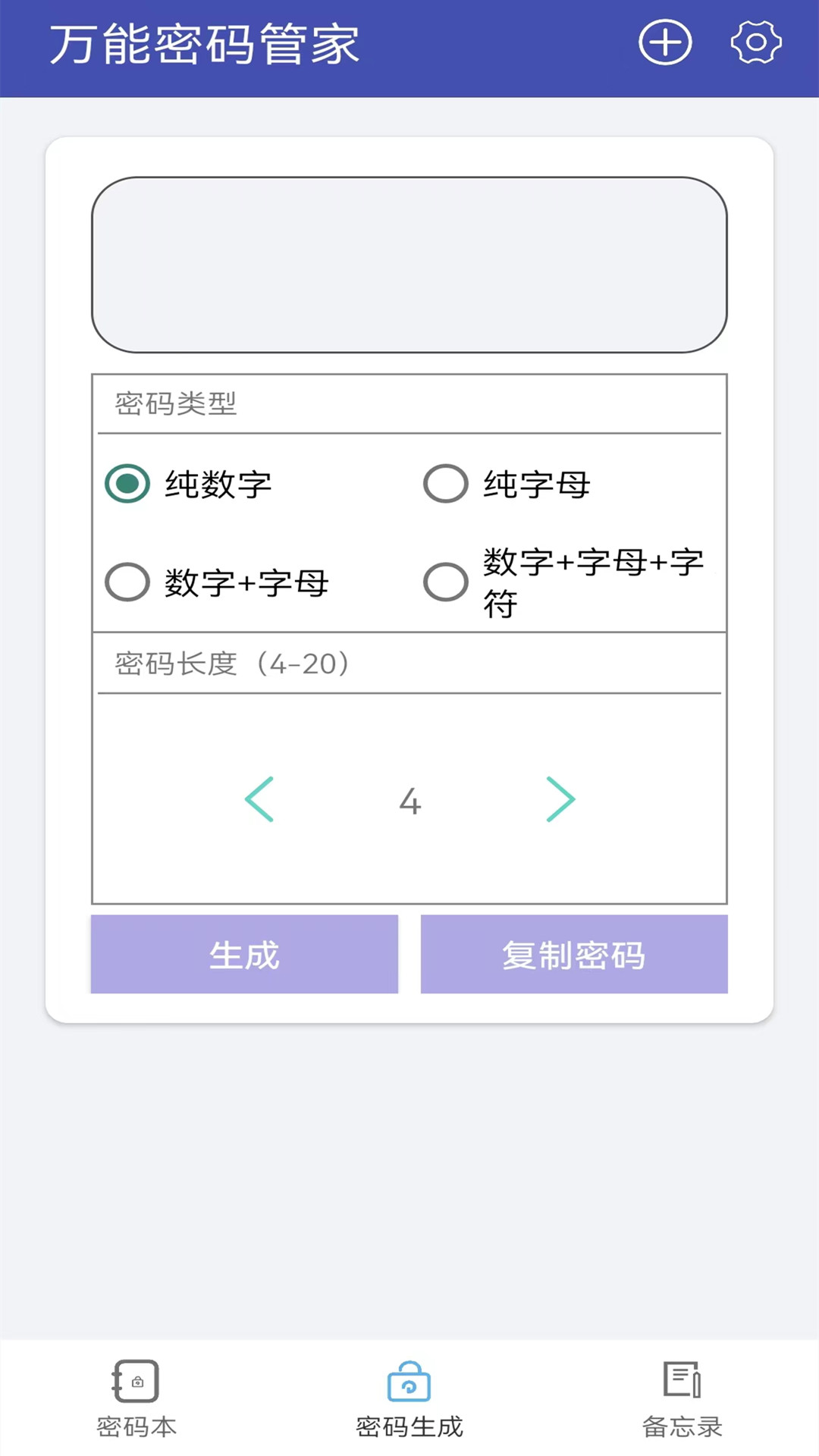Choose the 数字+字母+字符 radio option

pos(446,582)
